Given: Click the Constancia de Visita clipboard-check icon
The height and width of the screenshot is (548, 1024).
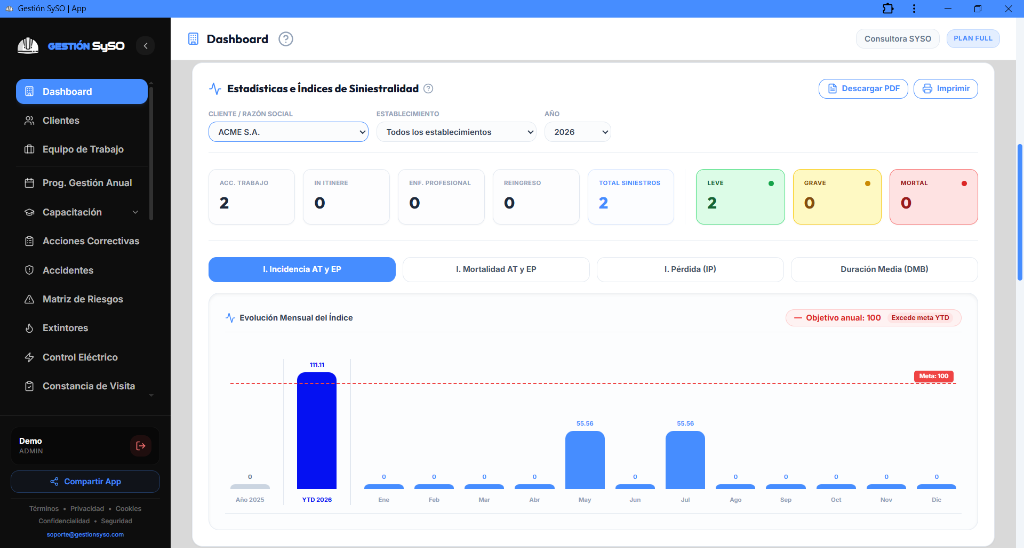Looking at the screenshot, I should click(29, 386).
